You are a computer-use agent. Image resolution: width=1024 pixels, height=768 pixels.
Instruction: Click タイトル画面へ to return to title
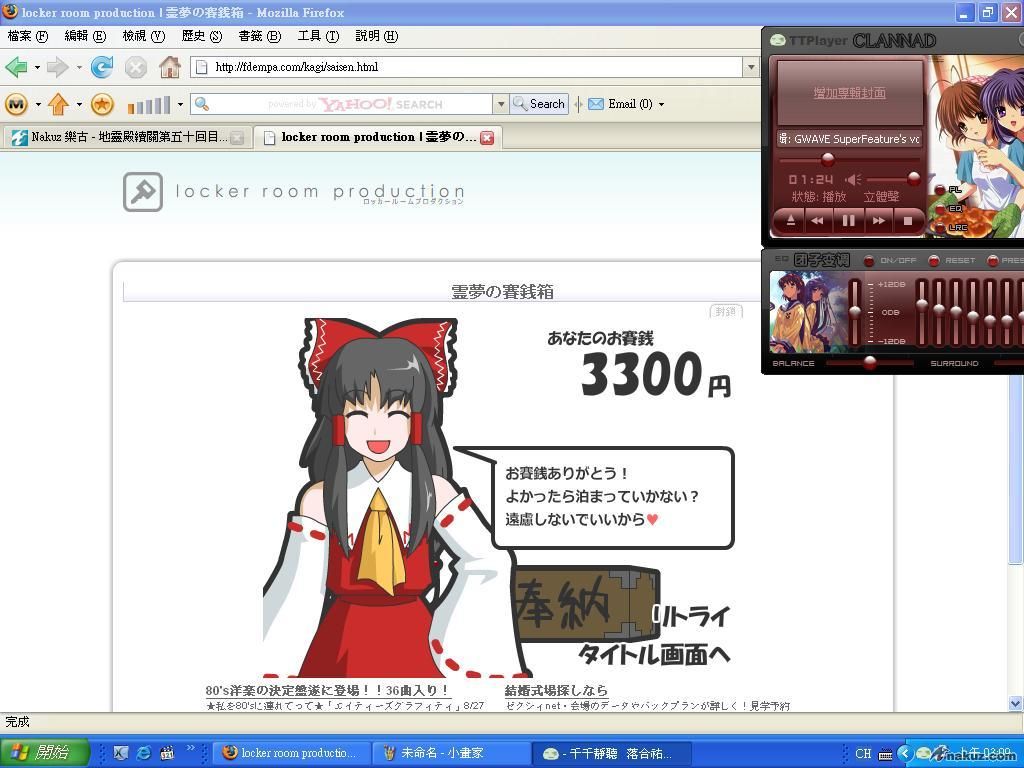pyautogui.click(x=654, y=654)
